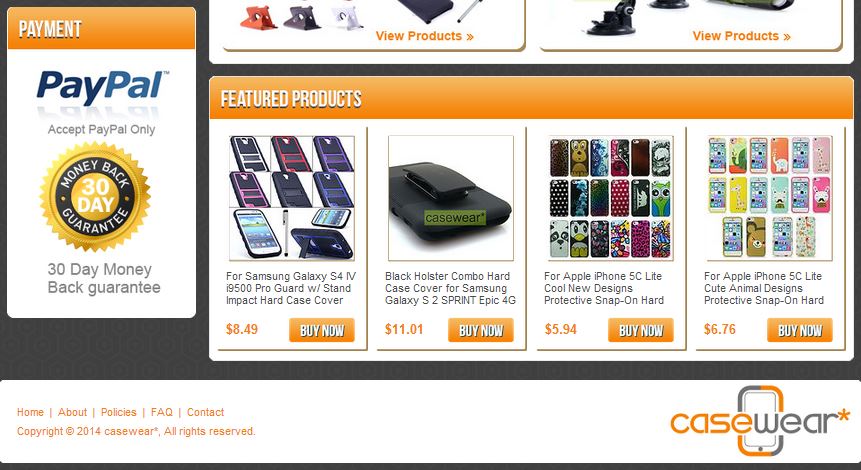Open the iPhone 5C Cute Animal Designs thumbnail
The width and height of the screenshot is (861, 470).
[770, 198]
